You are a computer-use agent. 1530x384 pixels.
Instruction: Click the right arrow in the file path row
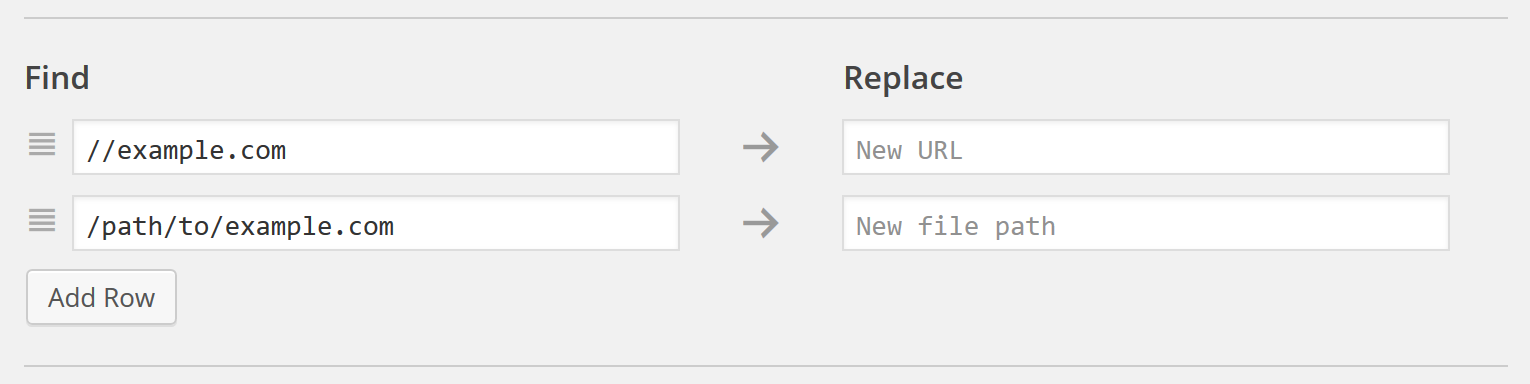760,224
